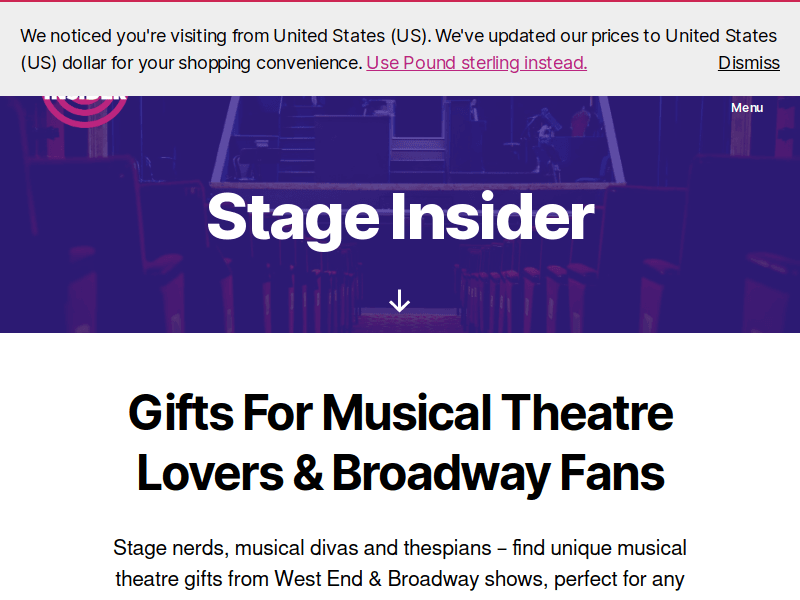This screenshot has width=800, height=600.
Task: Click the United States dollar notice banner
Action: 400,48
